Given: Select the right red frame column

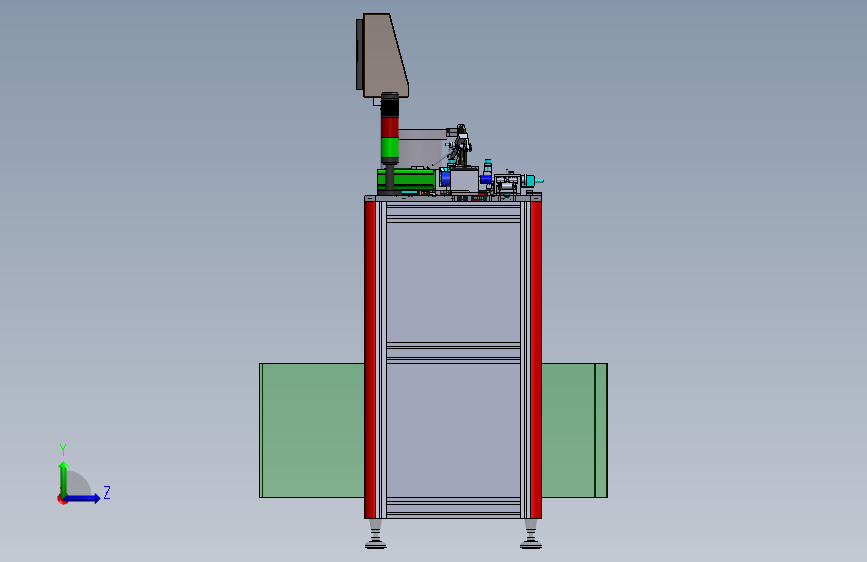Looking at the screenshot, I should click(536, 360).
